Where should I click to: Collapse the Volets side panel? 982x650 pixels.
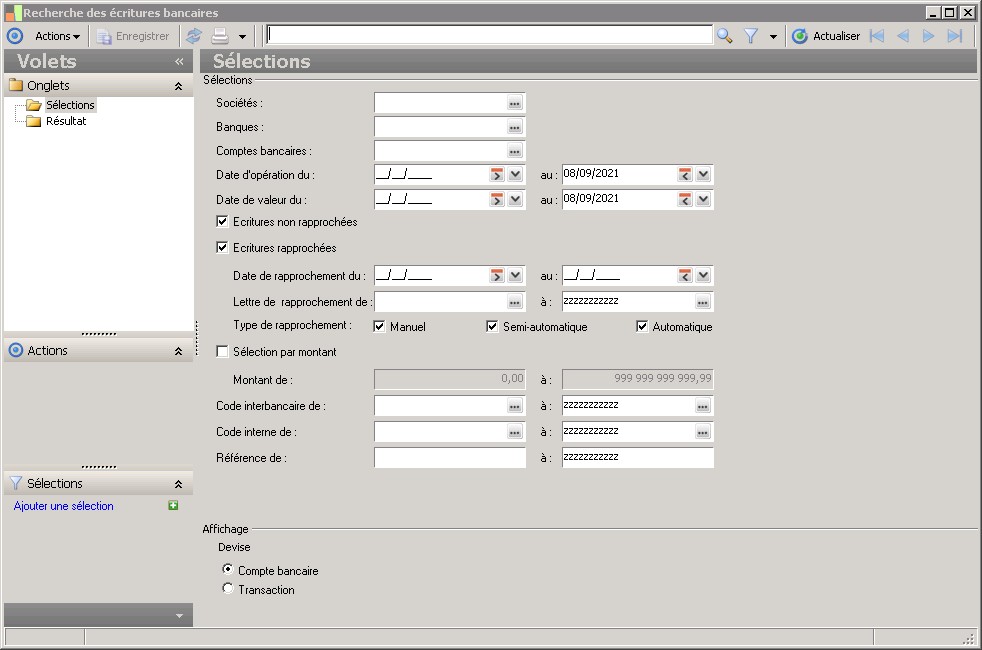pyautogui.click(x=179, y=61)
